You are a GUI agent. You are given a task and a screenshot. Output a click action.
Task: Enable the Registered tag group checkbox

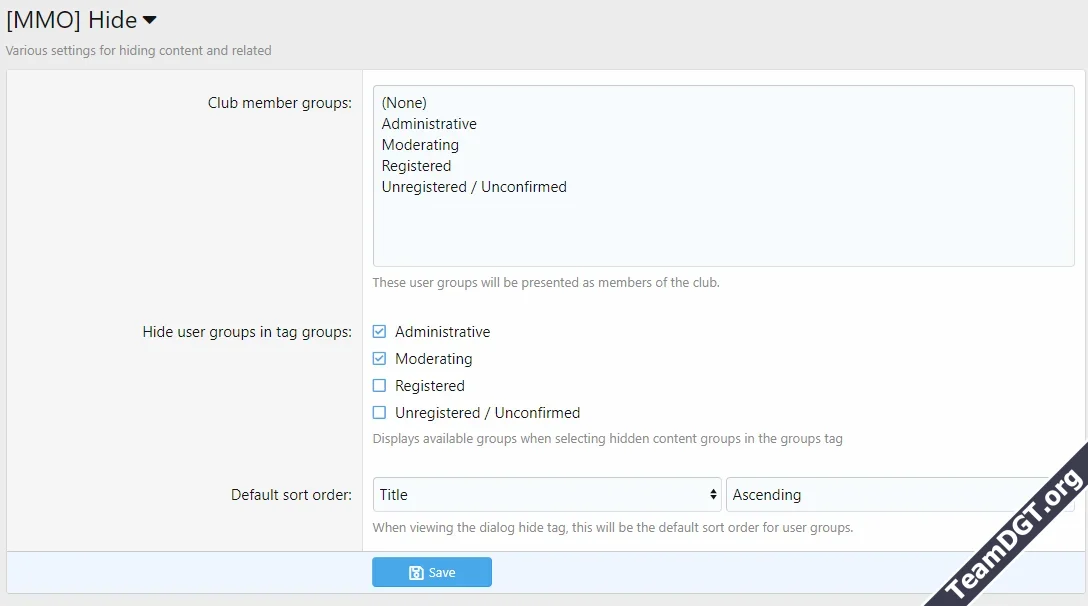click(379, 386)
